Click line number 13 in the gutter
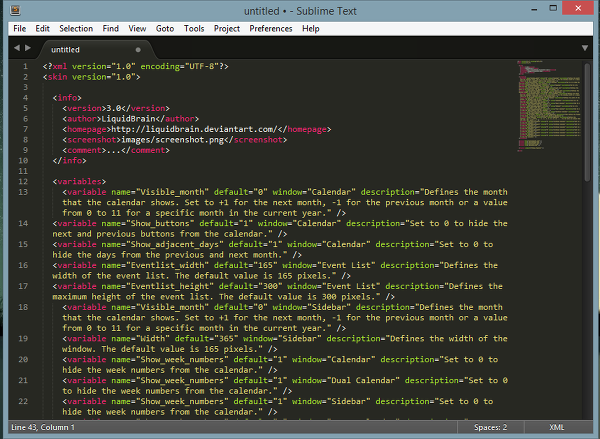Viewport: 600px width, 439px height. click(23, 192)
